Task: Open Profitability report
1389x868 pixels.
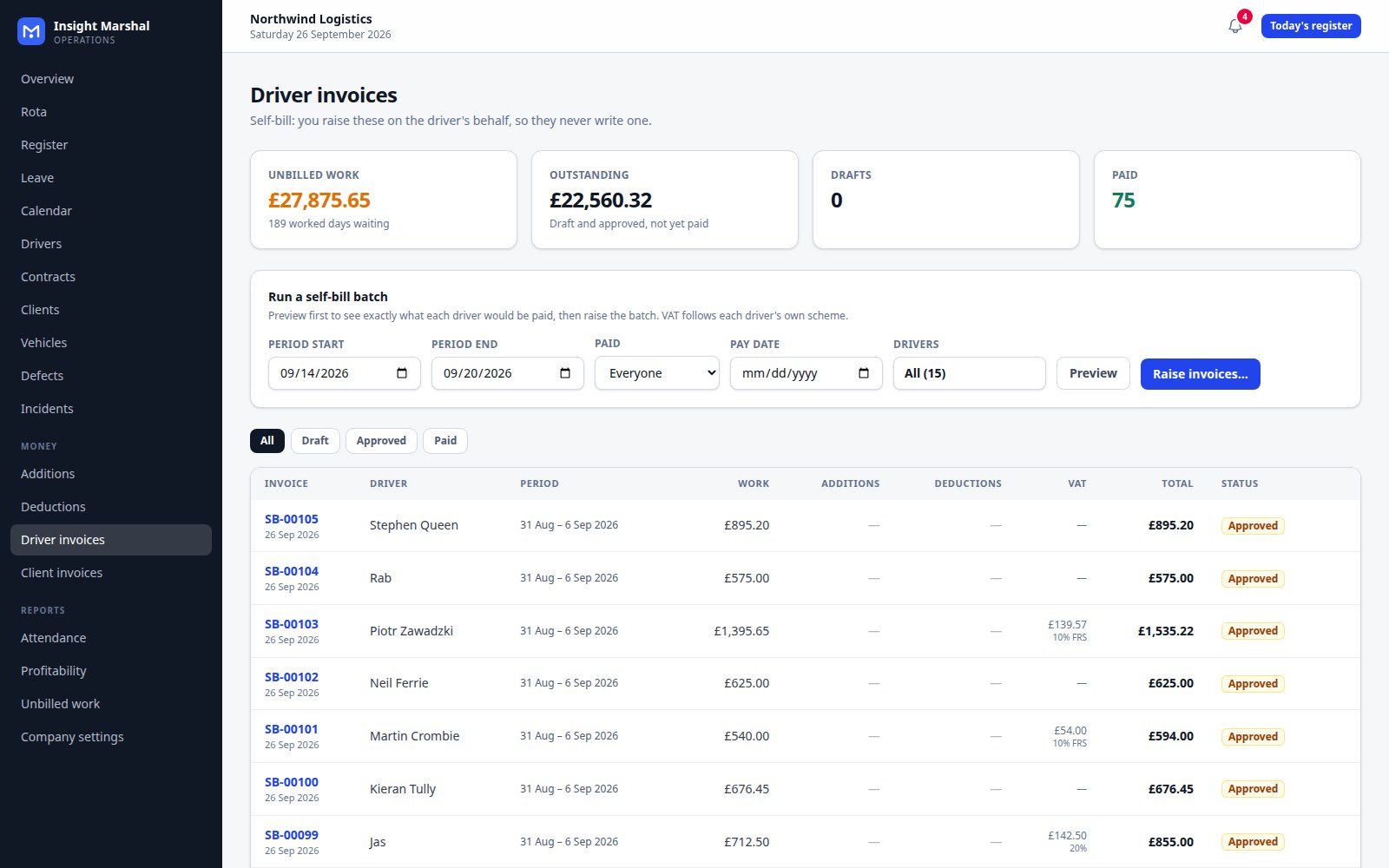Action: tap(111, 671)
